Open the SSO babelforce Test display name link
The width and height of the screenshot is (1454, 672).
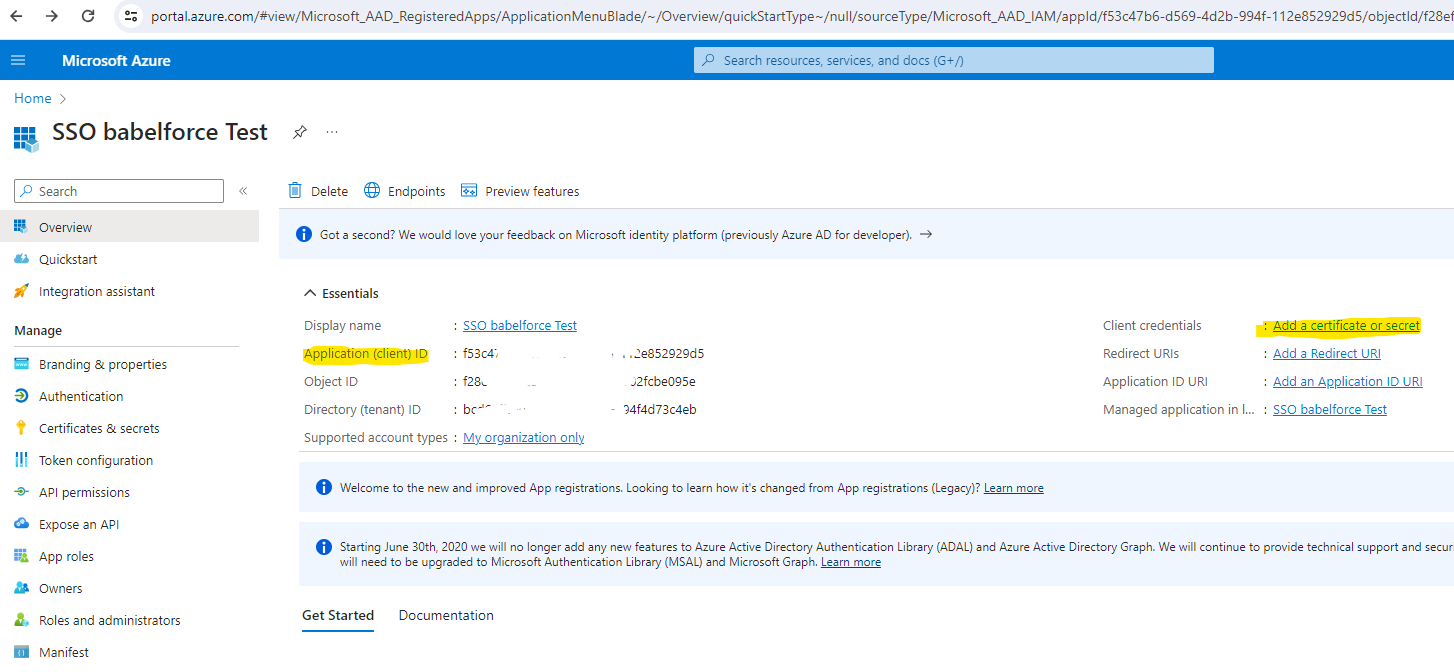point(520,325)
